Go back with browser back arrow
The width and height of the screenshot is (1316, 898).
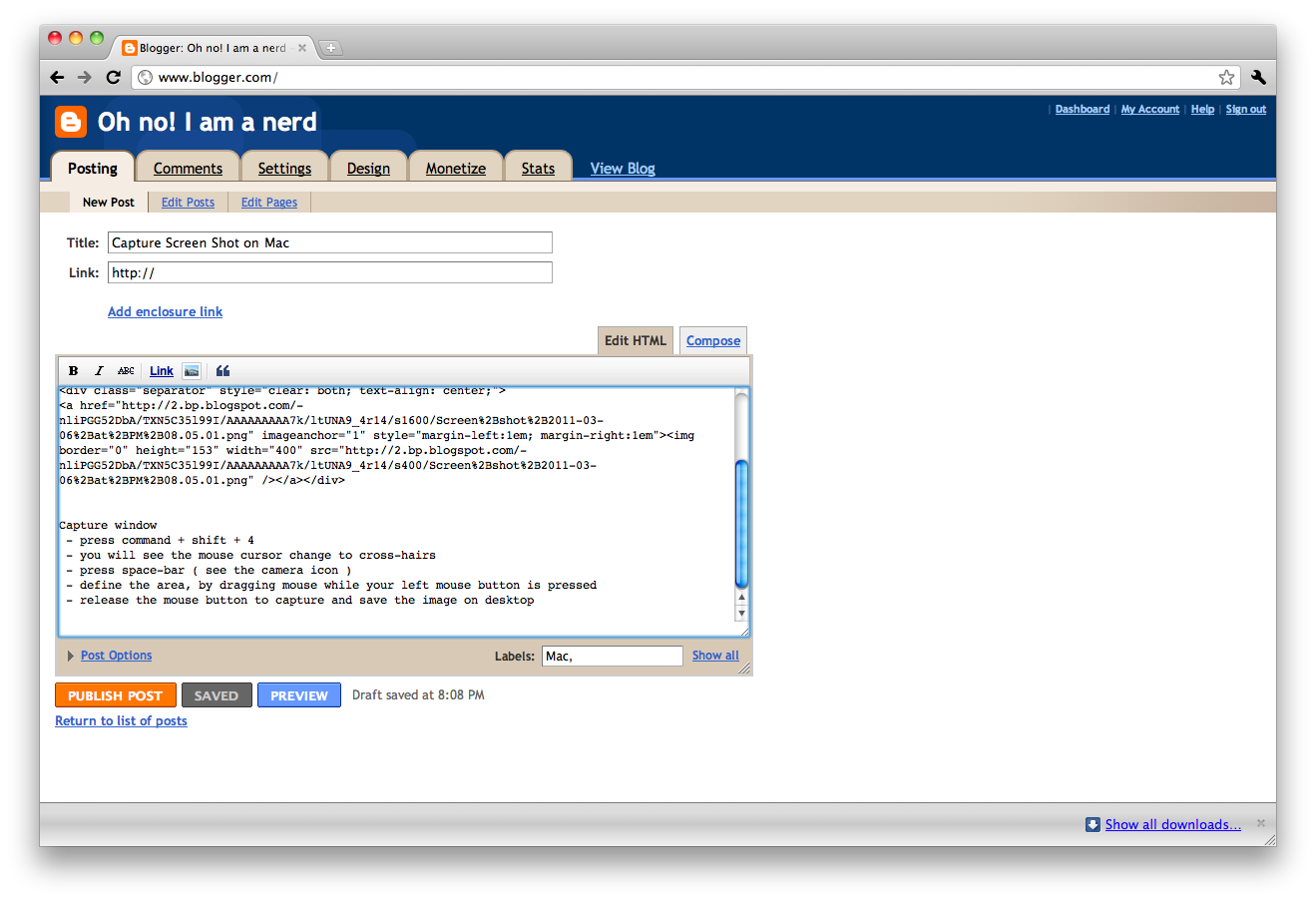(57, 77)
